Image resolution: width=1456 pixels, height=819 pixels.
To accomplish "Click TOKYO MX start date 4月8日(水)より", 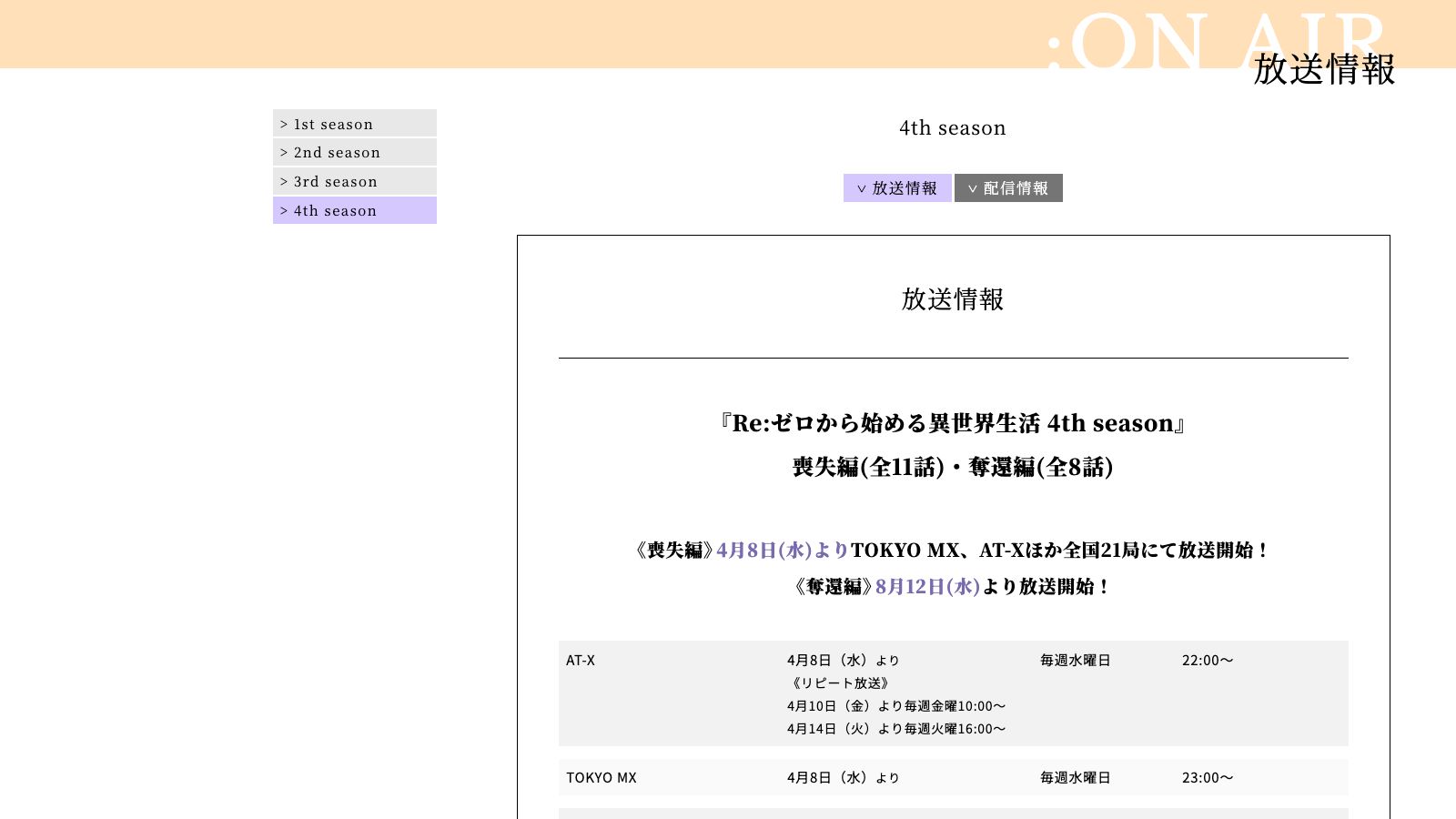I will [x=844, y=778].
